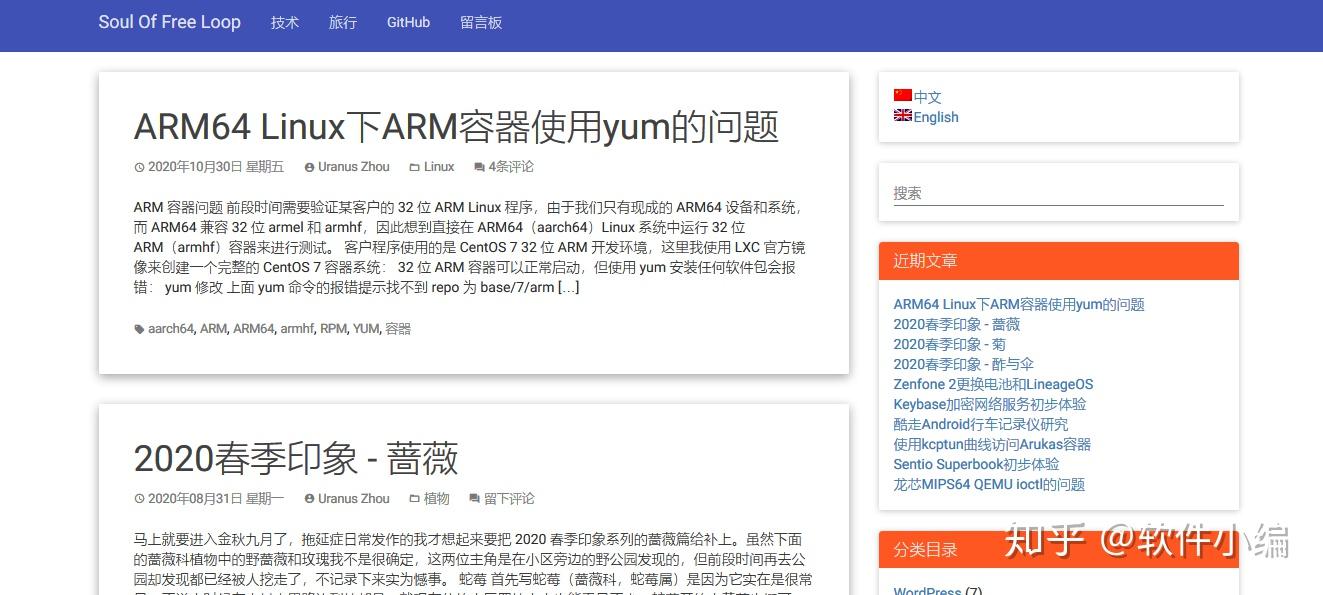Viewport: 1323px width, 595px height.
Task: Open recent post Zenfone 2更换电池和LineageOS
Action: [x=993, y=385]
